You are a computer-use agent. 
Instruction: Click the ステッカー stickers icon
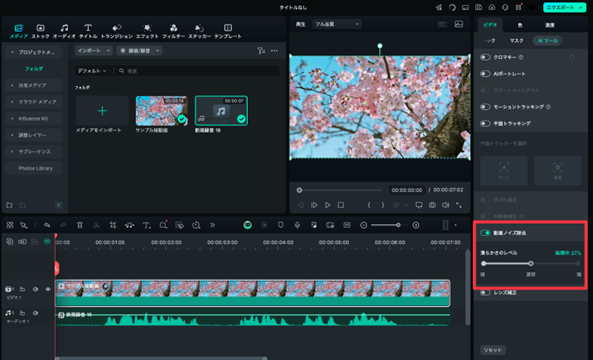coord(199,28)
